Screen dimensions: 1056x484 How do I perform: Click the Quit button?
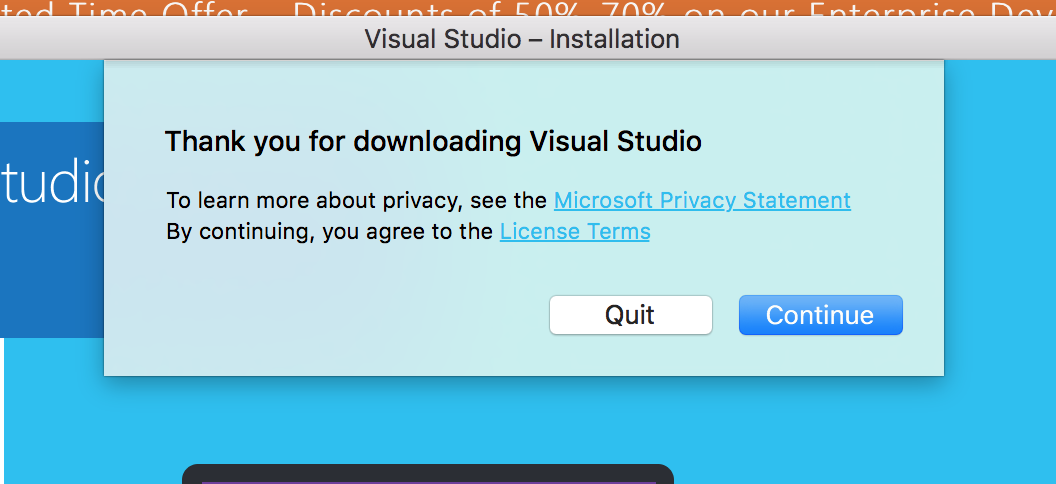630,315
